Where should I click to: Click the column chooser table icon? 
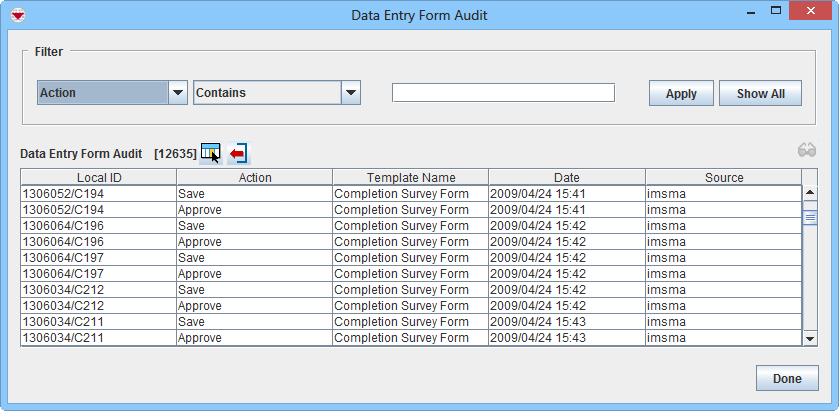click(x=210, y=153)
